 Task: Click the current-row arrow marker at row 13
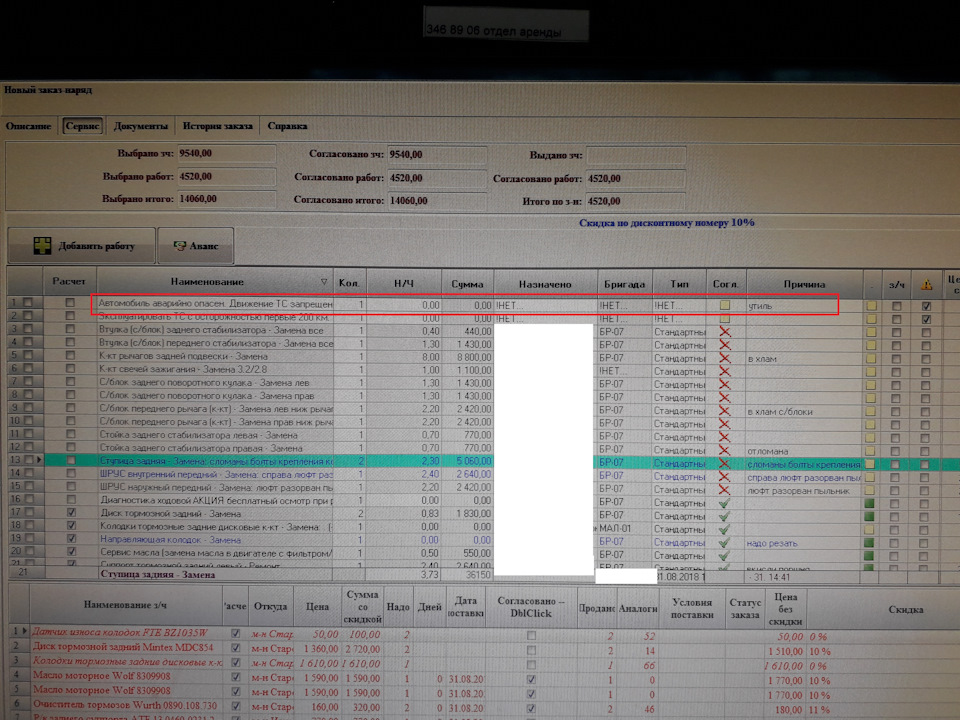(40, 460)
